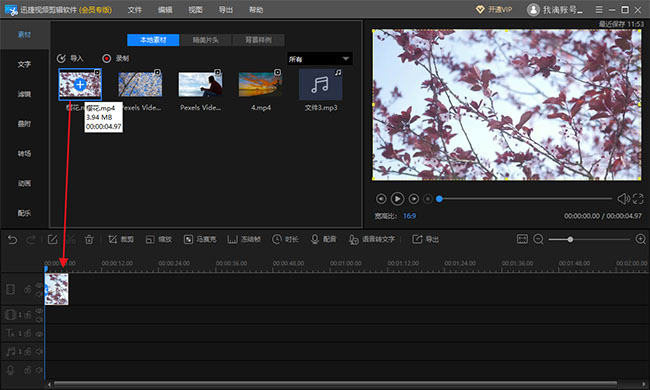Viewport: 650px width, 390px height.
Task: Select the second video thumbnail Pexels Vide...
Action: (140, 84)
